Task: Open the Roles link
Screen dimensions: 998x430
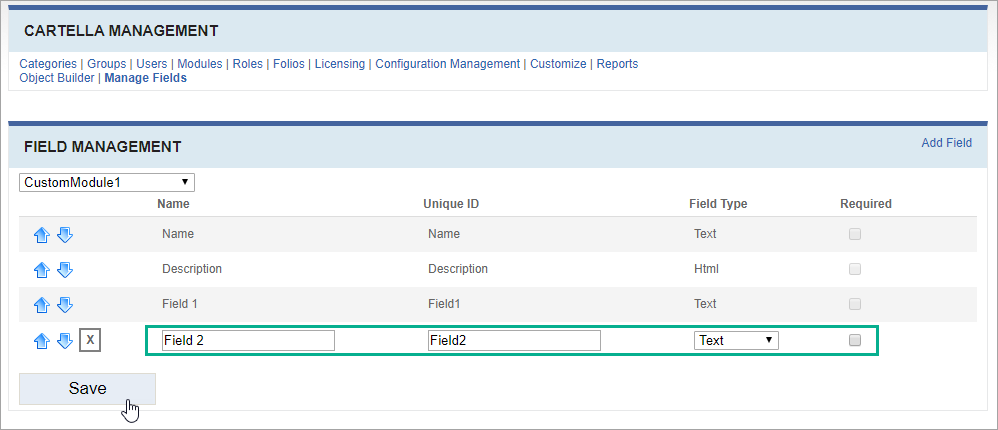Action: (248, 64)
